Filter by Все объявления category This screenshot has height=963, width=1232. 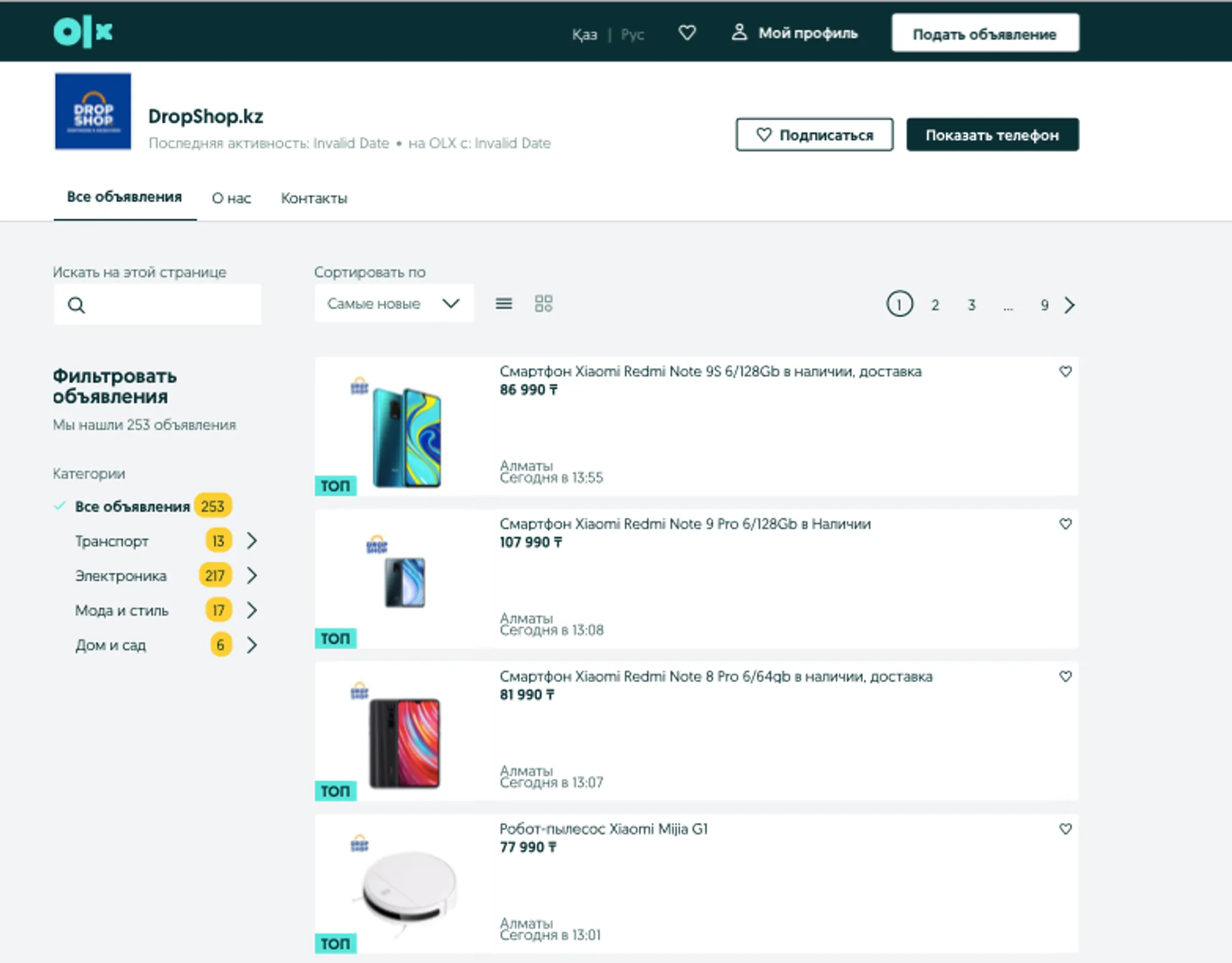(x=132, y=507)
